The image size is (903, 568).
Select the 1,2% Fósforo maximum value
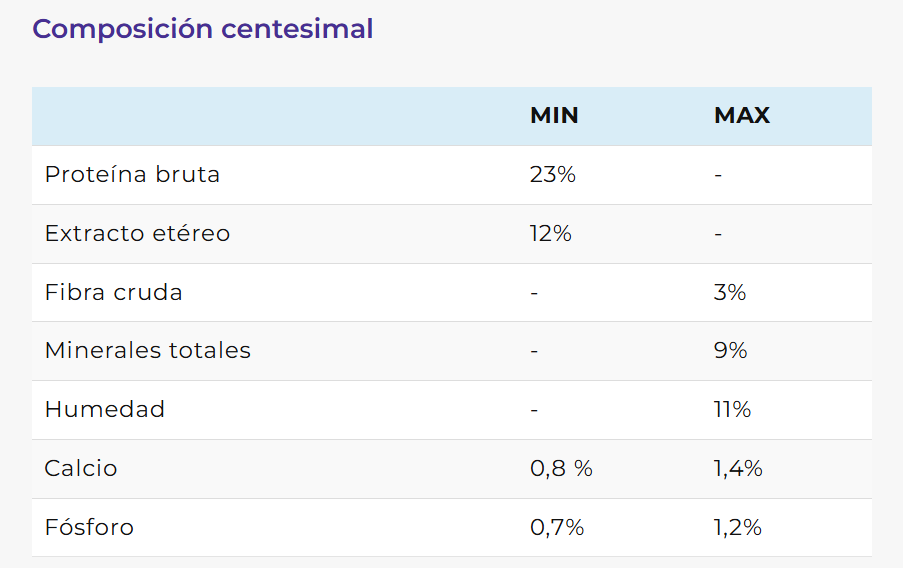click(x=738, y=528)
